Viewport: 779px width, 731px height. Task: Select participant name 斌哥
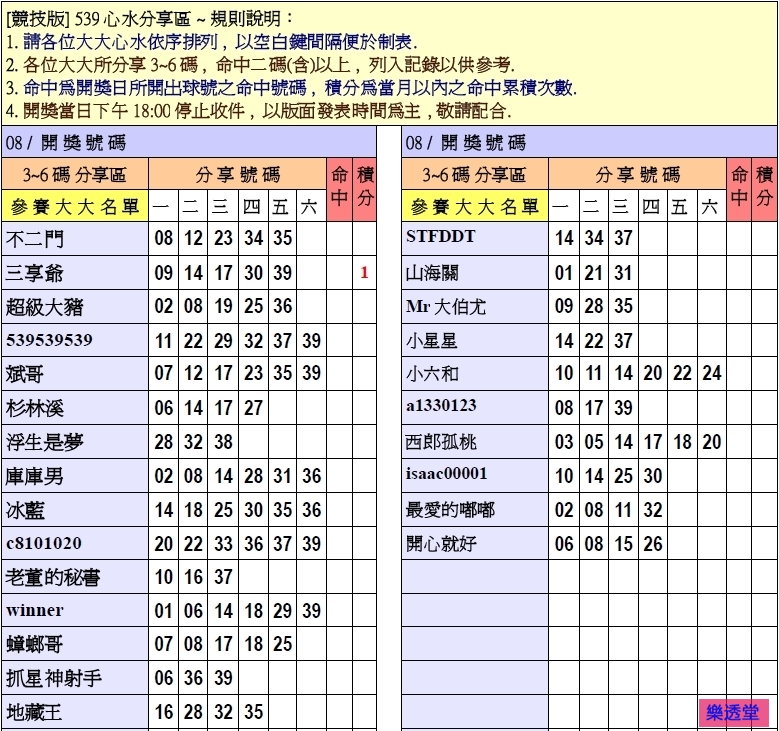[x=25, y=374]
